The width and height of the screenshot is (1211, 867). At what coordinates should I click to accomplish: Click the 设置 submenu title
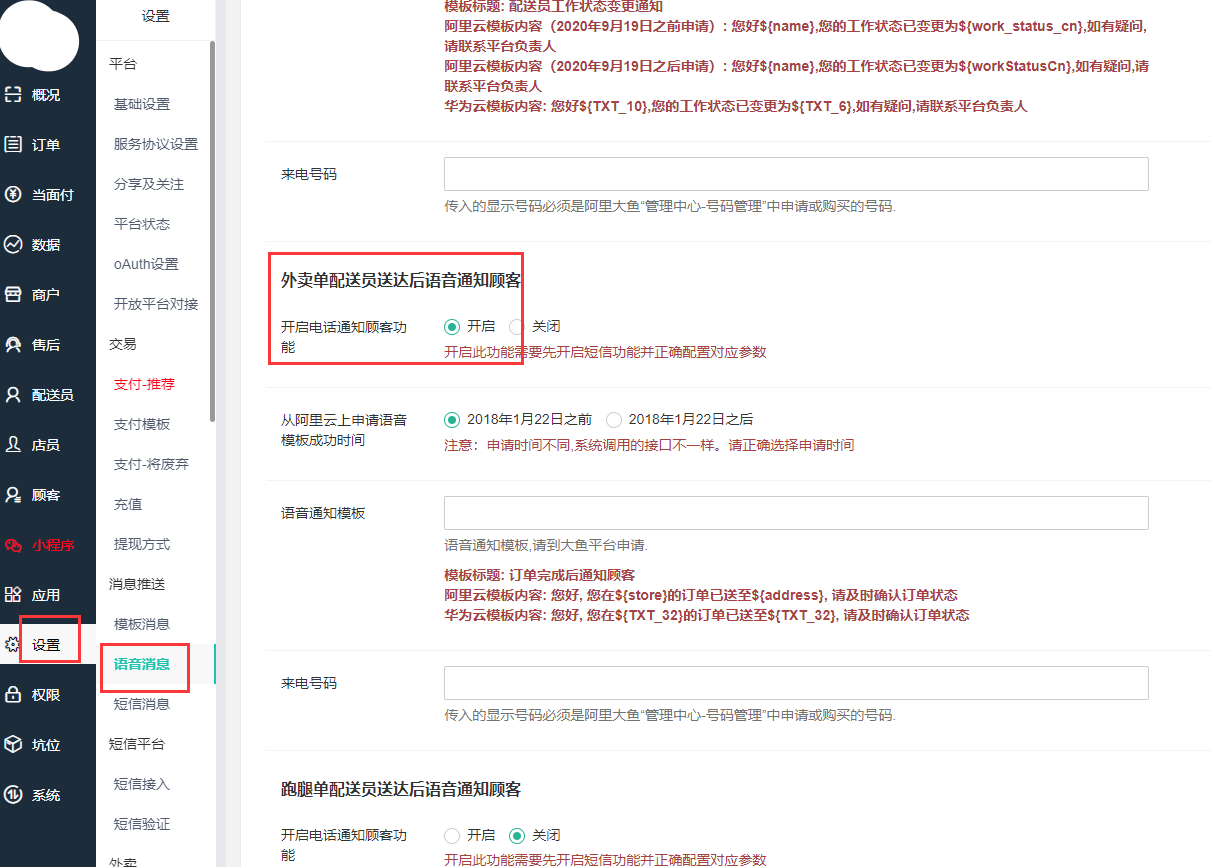pos(156,16)
